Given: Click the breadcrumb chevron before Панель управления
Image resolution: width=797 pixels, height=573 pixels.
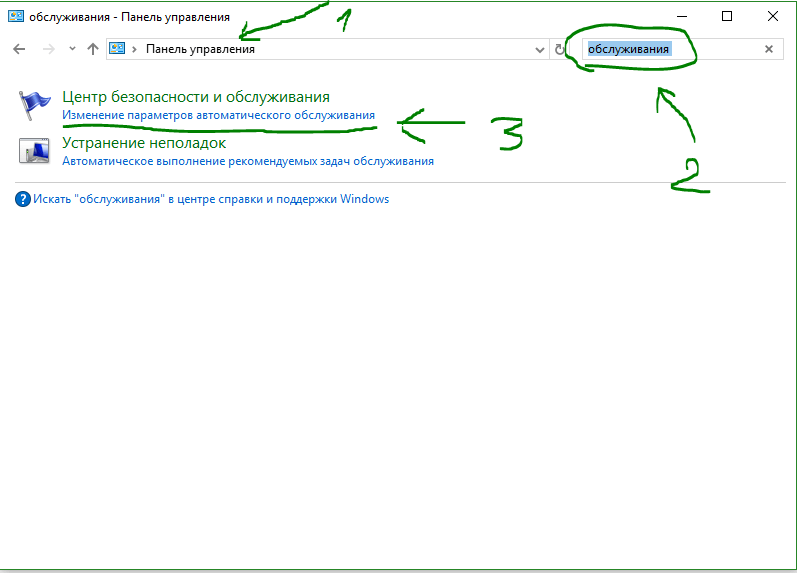Looking at the screenshot, I should pyautogui.click(x=134, y=49).
